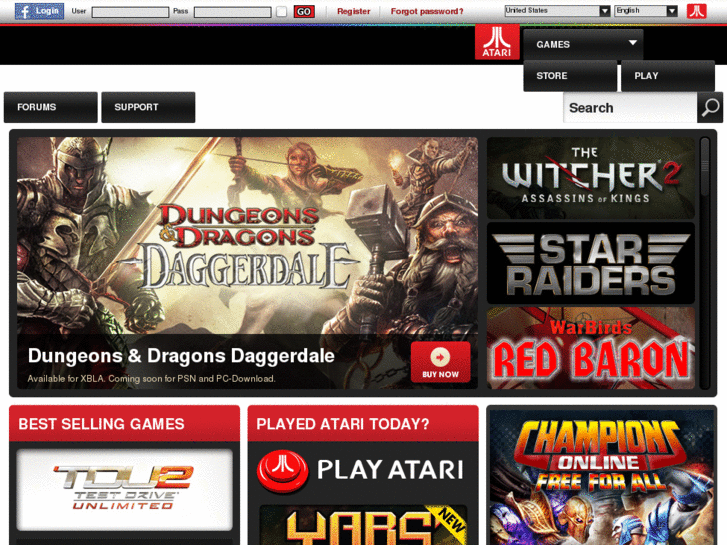Click the Atari logo in the header

(x=497, y=42)
